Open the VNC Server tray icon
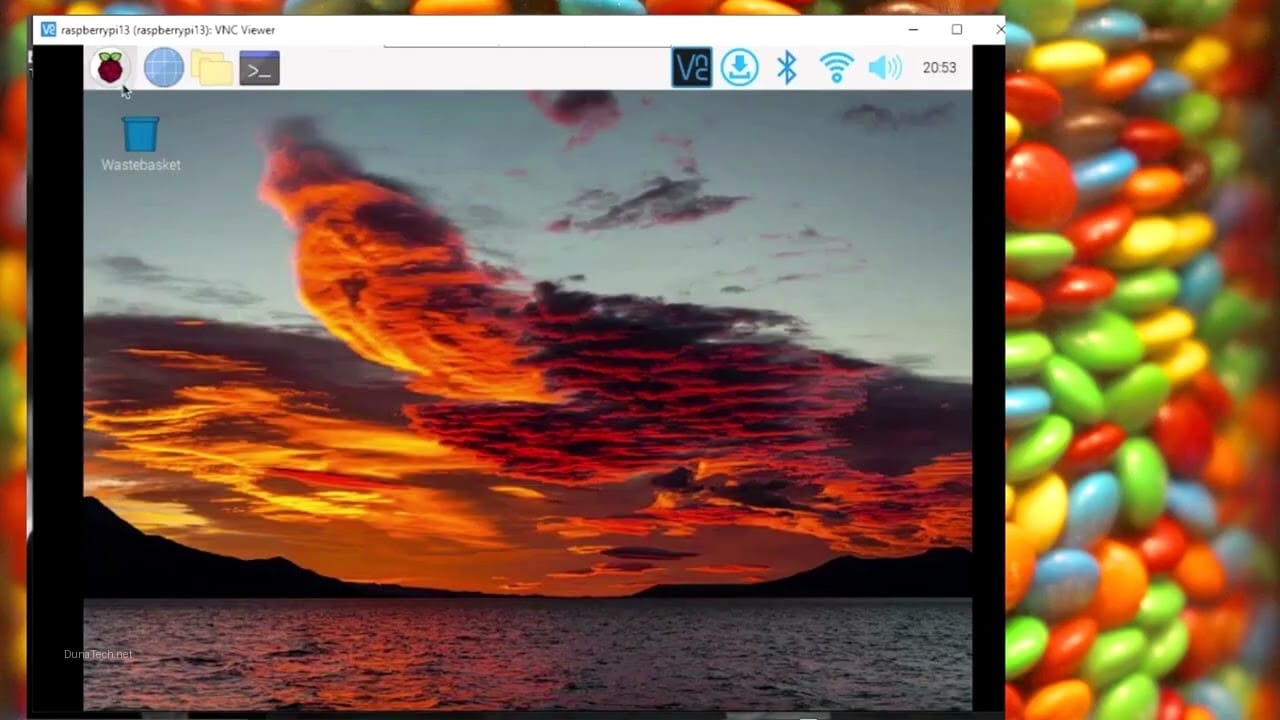 point(691,68)
